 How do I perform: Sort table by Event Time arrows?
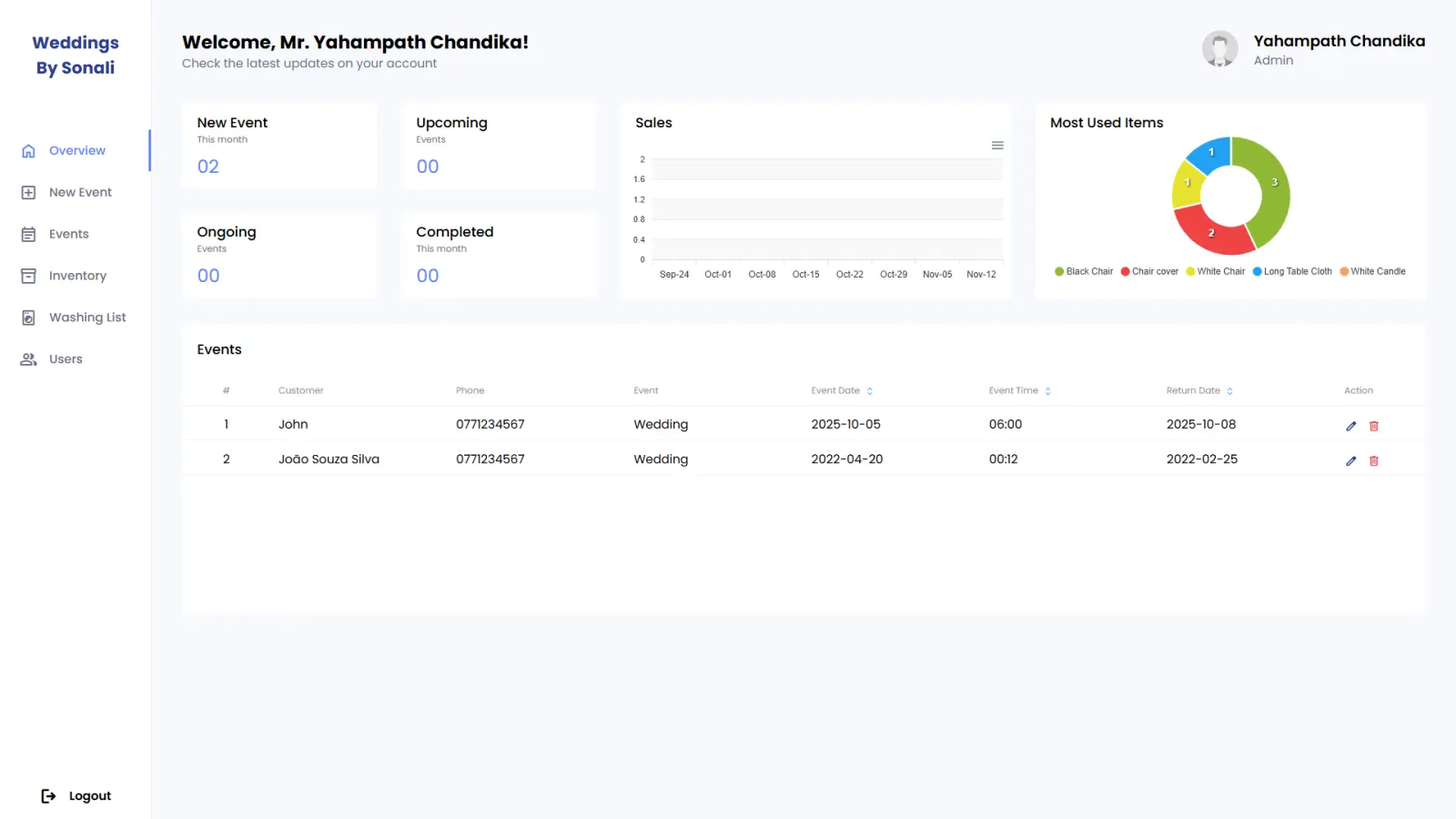(1048, 391)
